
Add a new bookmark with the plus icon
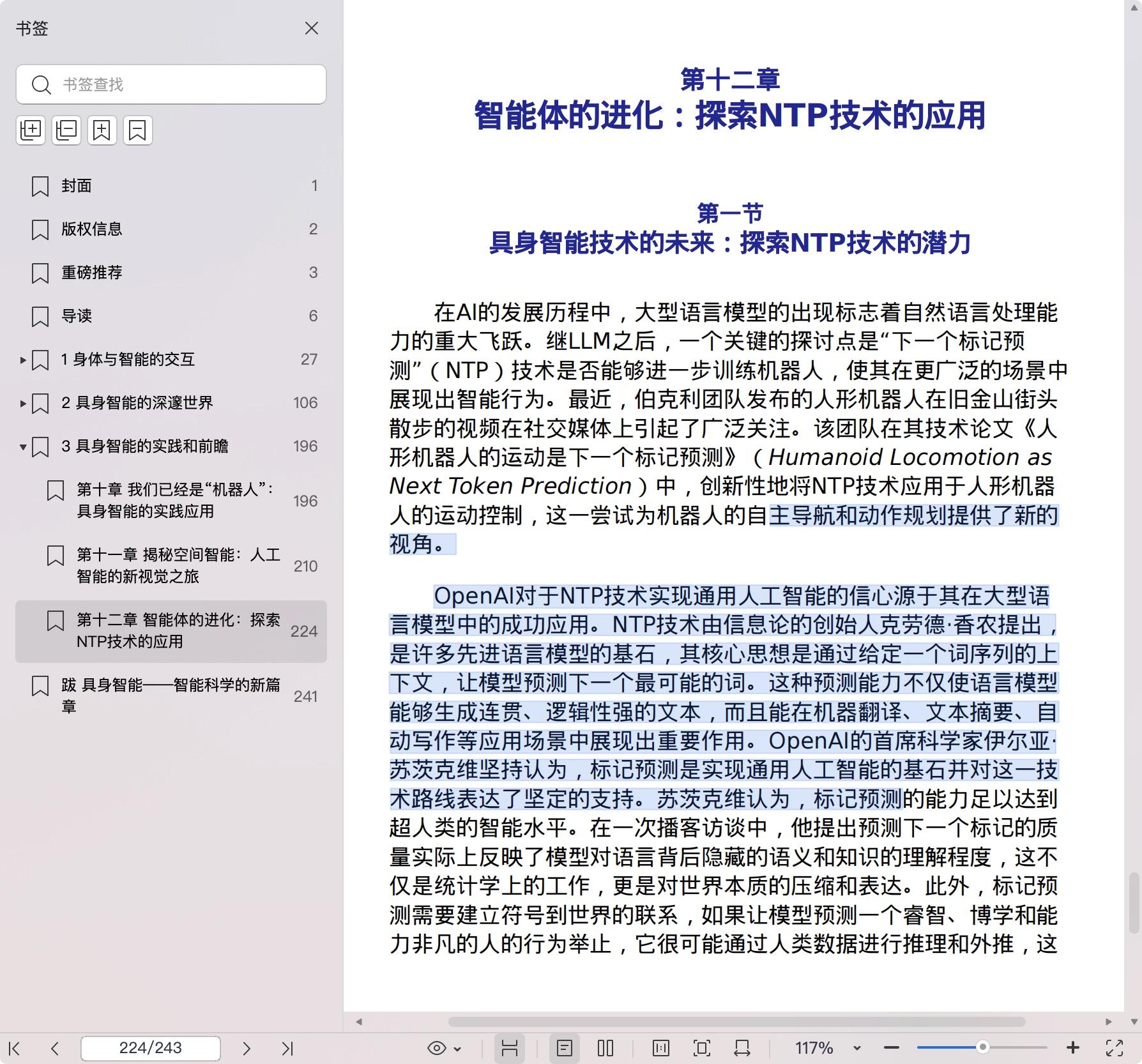pos(102,130)
